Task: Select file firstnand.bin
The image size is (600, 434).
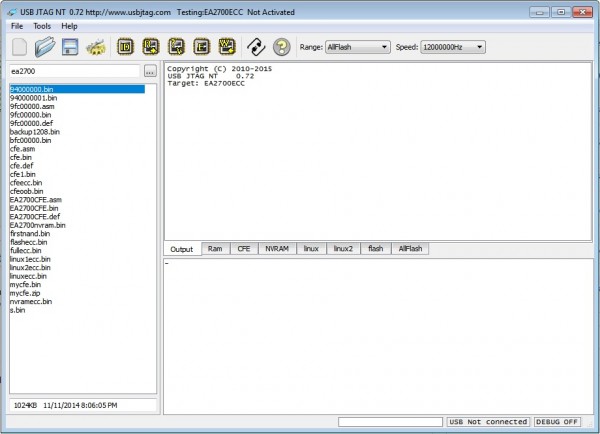Action: point(30,233)
